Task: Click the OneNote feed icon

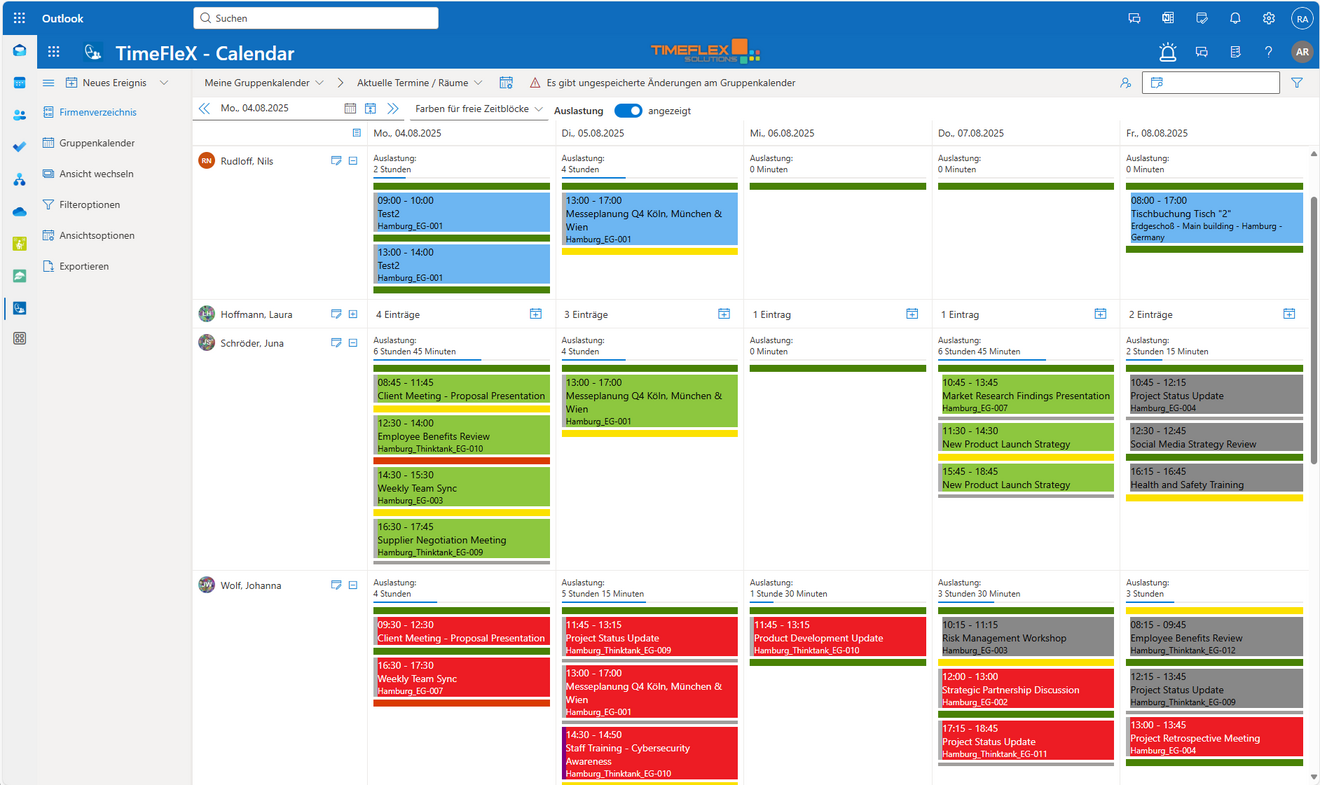Action: pyautogui.click(x=1168, y=18)
